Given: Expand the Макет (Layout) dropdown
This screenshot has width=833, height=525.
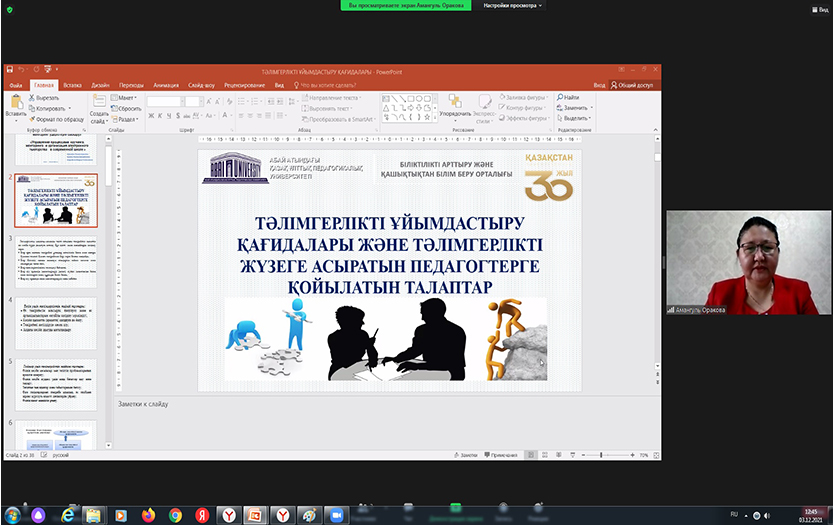Looking at the screenshot, I should click(127, 98).
